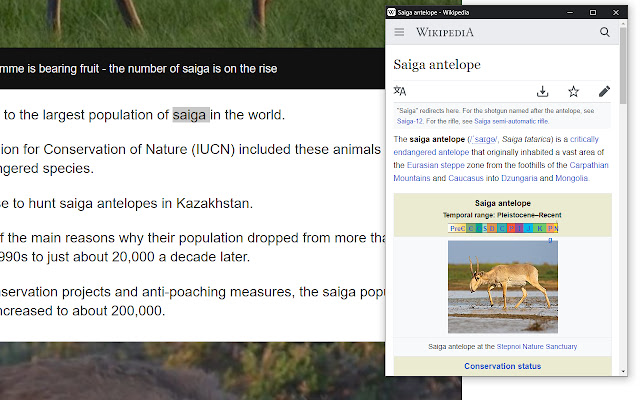The image size is (640, 400).
Task: Click the PreЄ Precambrian timeline segment
Action: click(457, 228)
